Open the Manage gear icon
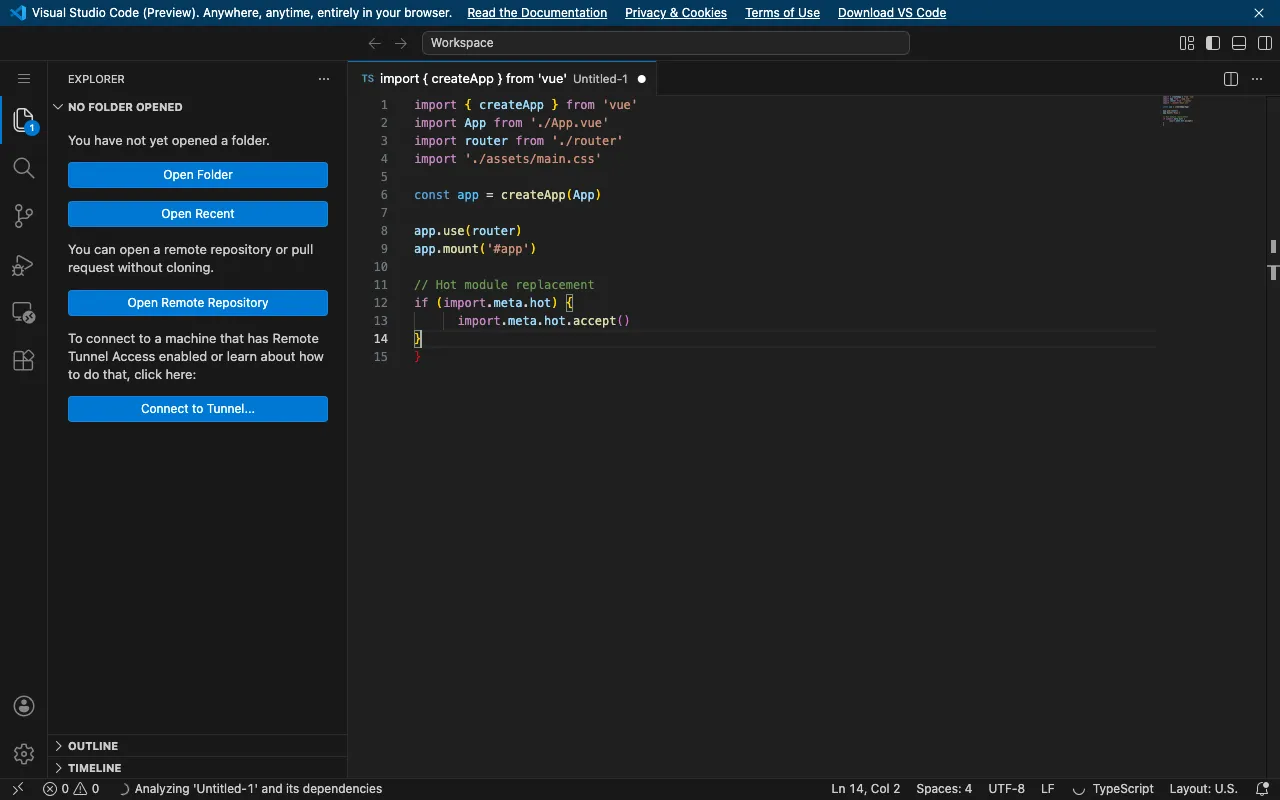Screen dimensions: 1280x800 tap(24, 754)
